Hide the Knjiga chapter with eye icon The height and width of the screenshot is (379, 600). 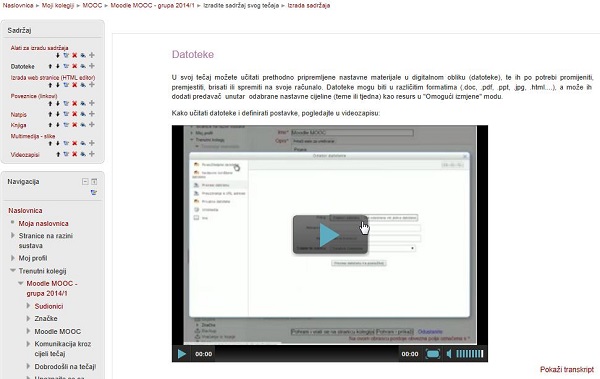[x=83, y=125]
